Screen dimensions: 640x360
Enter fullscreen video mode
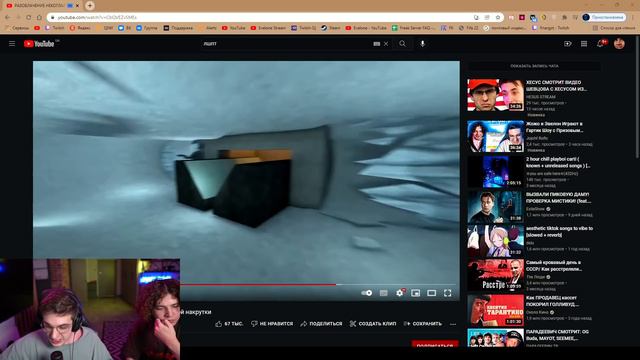(447, 293)
